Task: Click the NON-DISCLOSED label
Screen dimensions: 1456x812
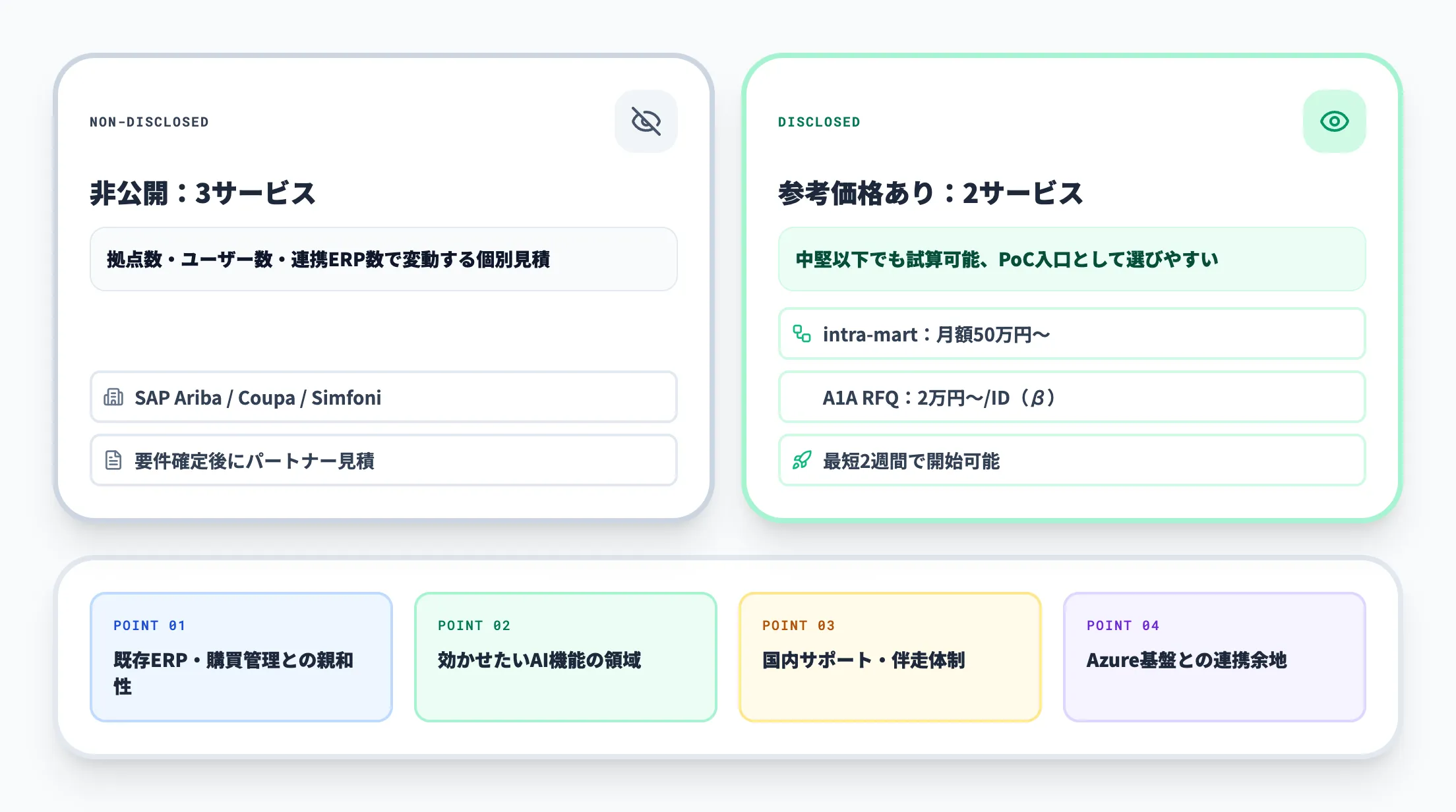Action: (149, 122)
